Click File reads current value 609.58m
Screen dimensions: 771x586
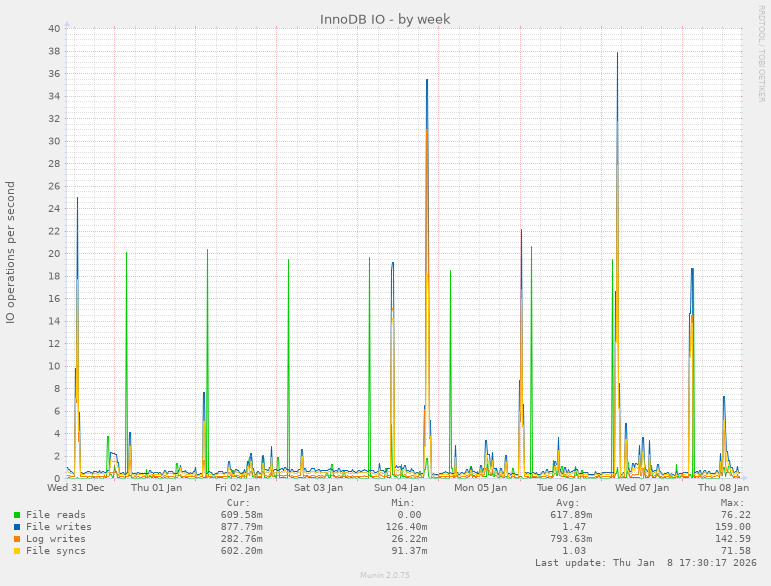tap(241, 515)
